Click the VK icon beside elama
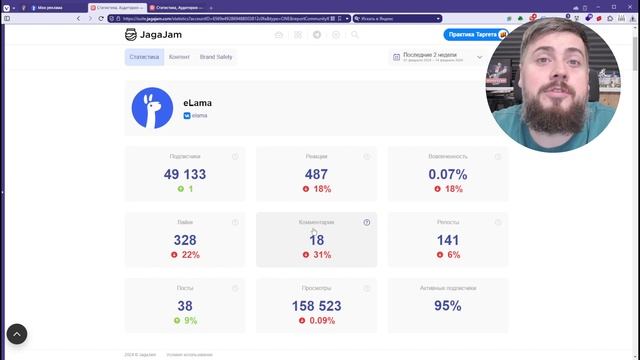 tap(187, 116)
